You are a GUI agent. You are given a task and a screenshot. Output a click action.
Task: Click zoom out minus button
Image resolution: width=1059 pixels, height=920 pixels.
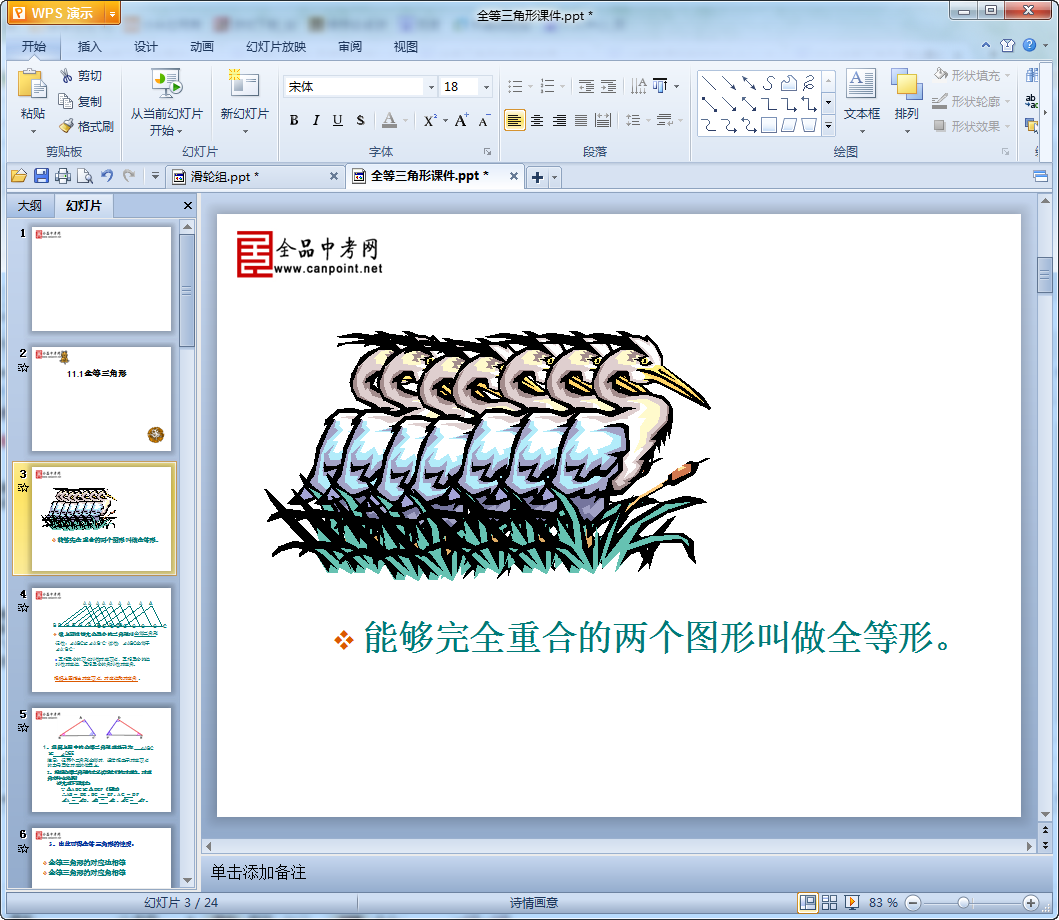(x=913, y=902)
